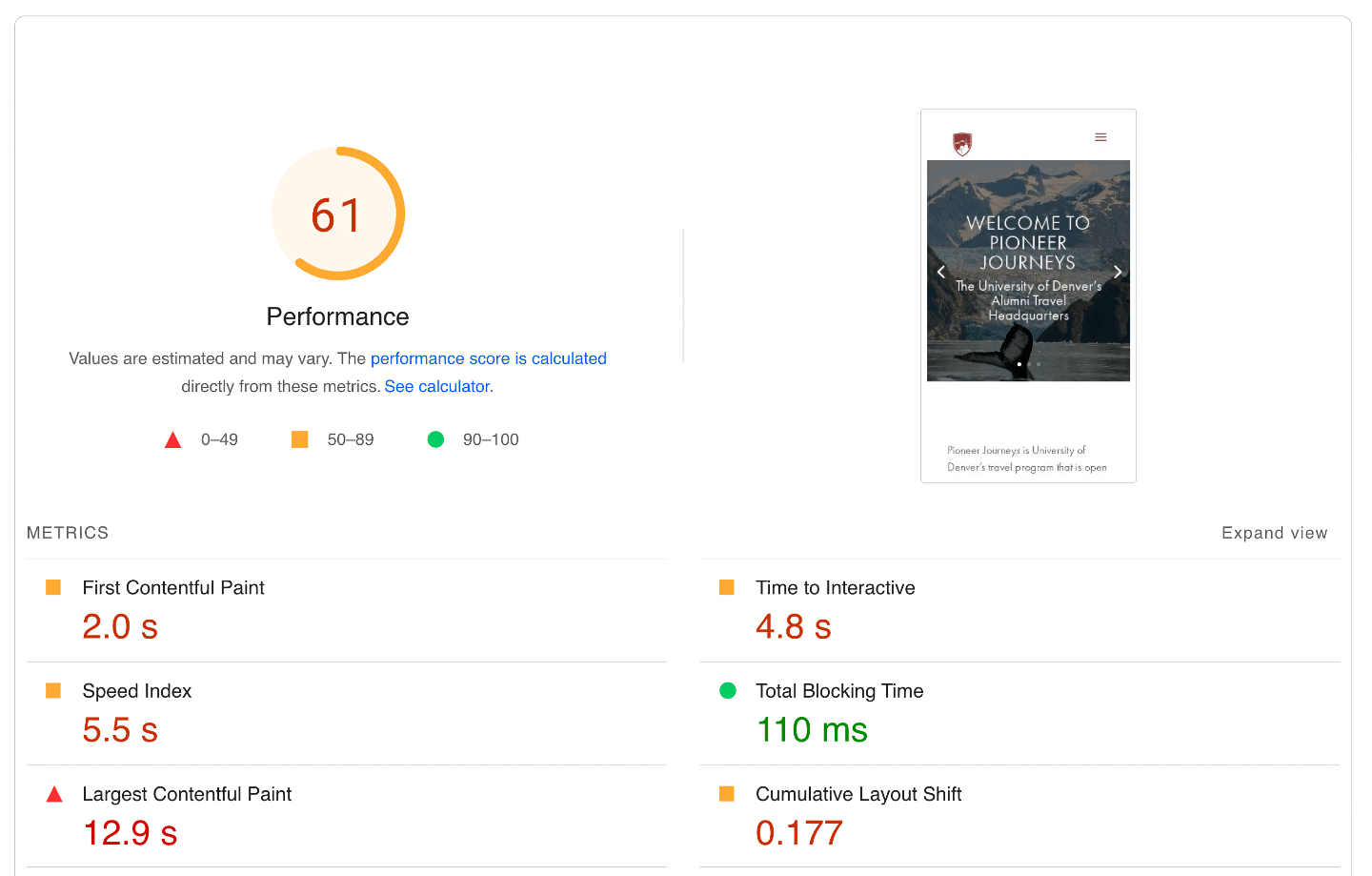
Task: Open the 'performance score is calculated' link
Action: click(x=488, y=358)
